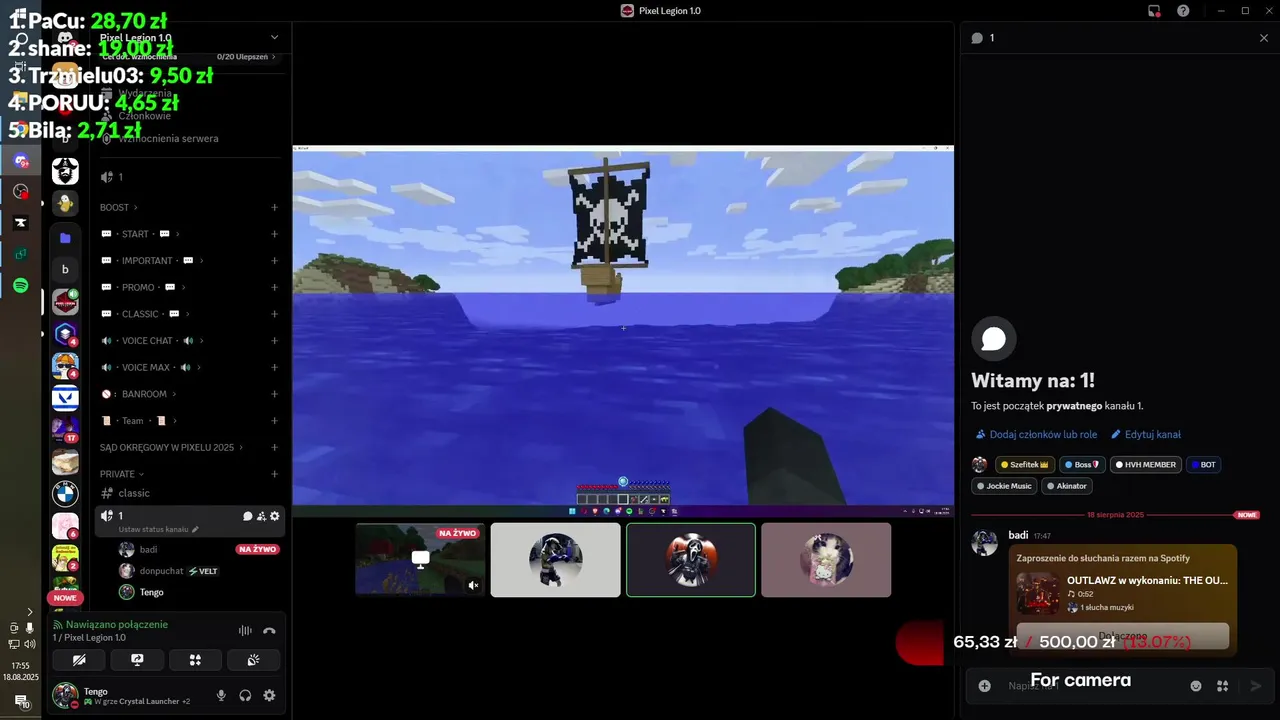This screenshot has height=720, width=1280.
Task: Click plus attachment button in chat input
Action: pyautogui.click(x=985, y=686)
